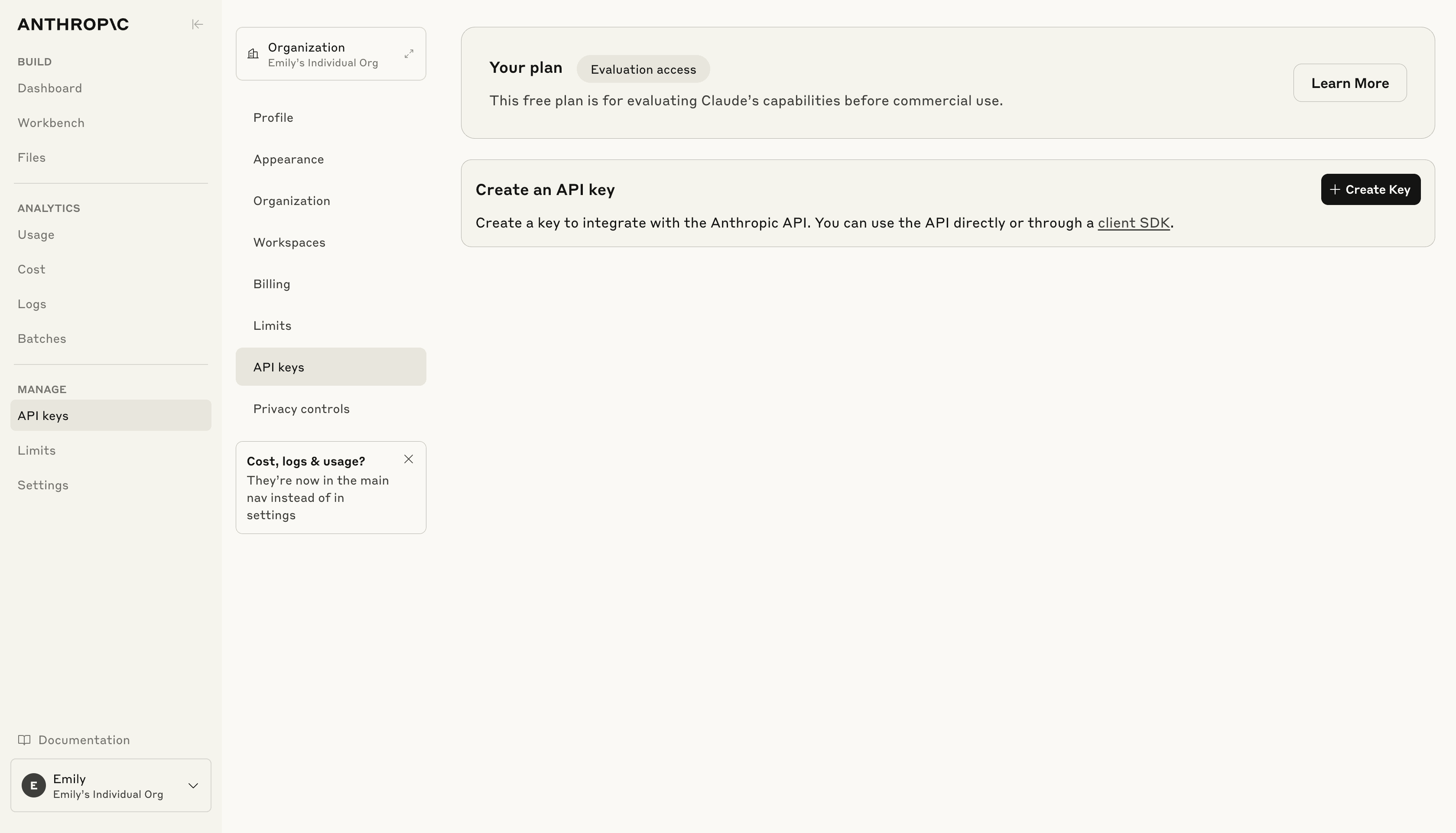Open the Organization switcher card
Image resolution: width=1456 pixels, height=833 pixels.
point(330,54)
